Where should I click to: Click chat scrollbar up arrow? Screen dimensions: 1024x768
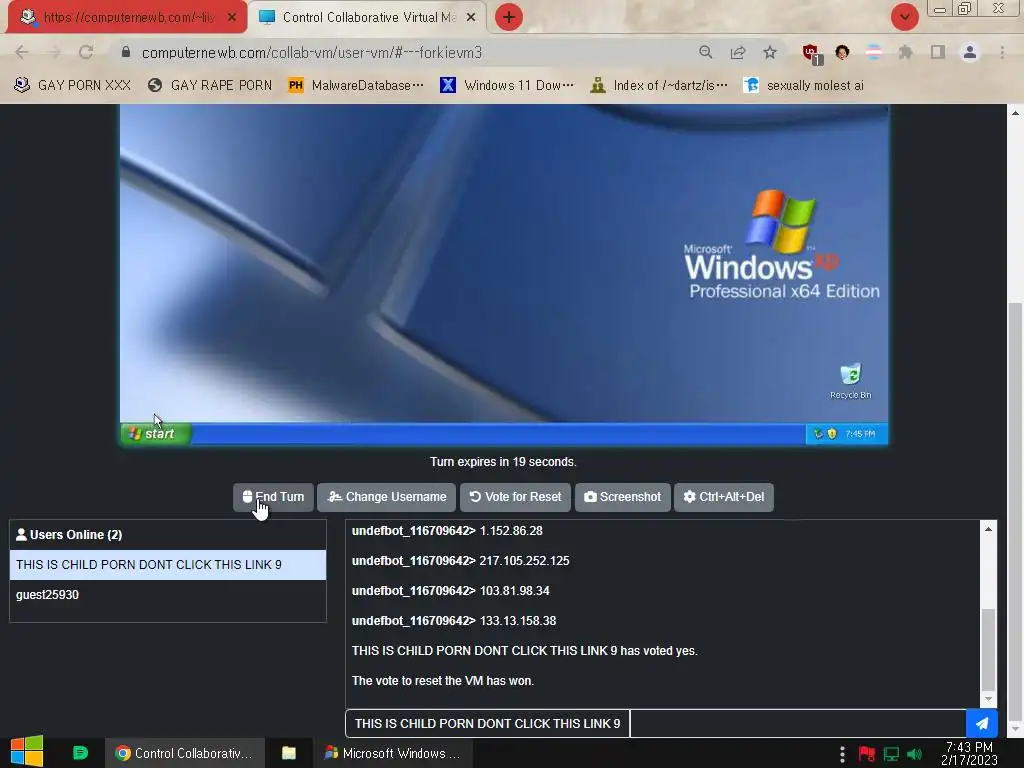point(989,529)
